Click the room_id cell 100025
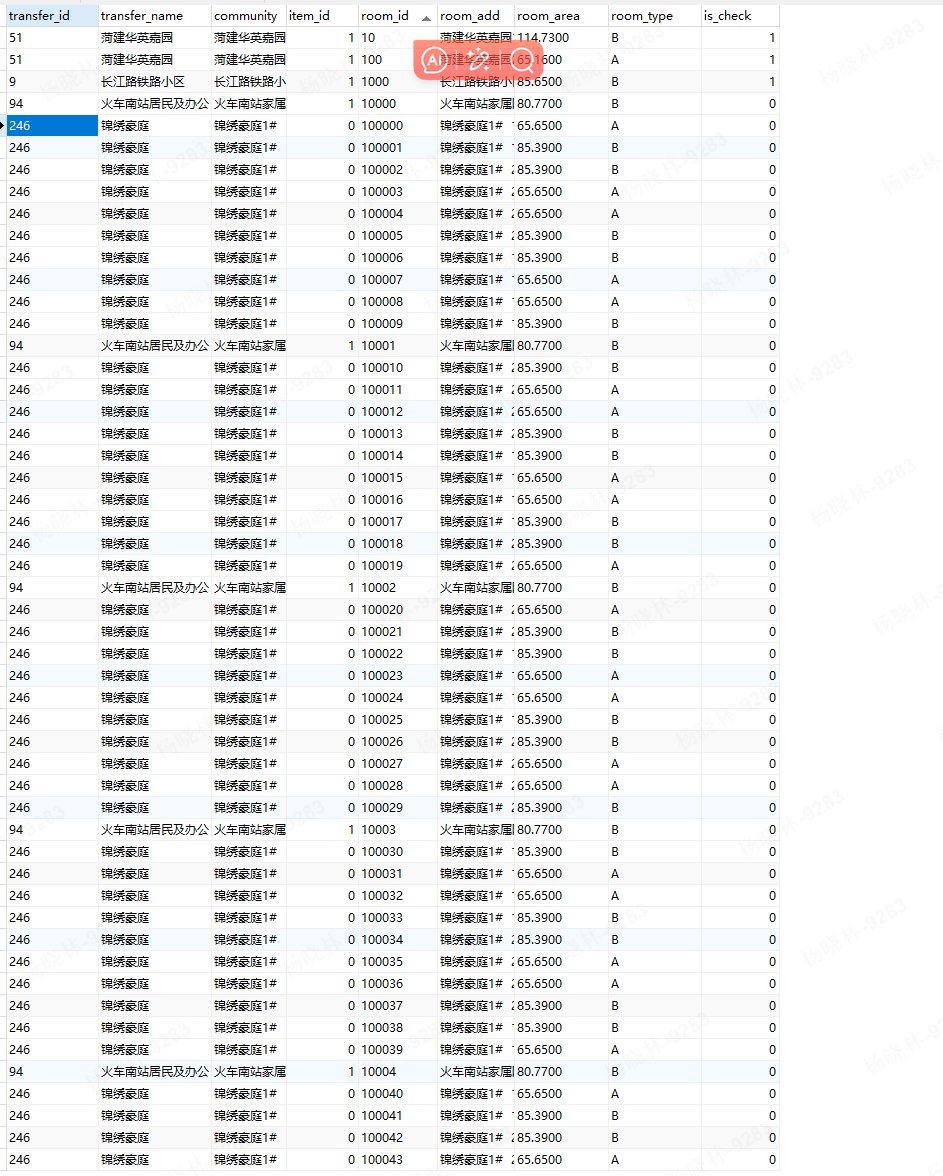The height and width of the screenshot is (1176, 943). [x=382, y=720]
